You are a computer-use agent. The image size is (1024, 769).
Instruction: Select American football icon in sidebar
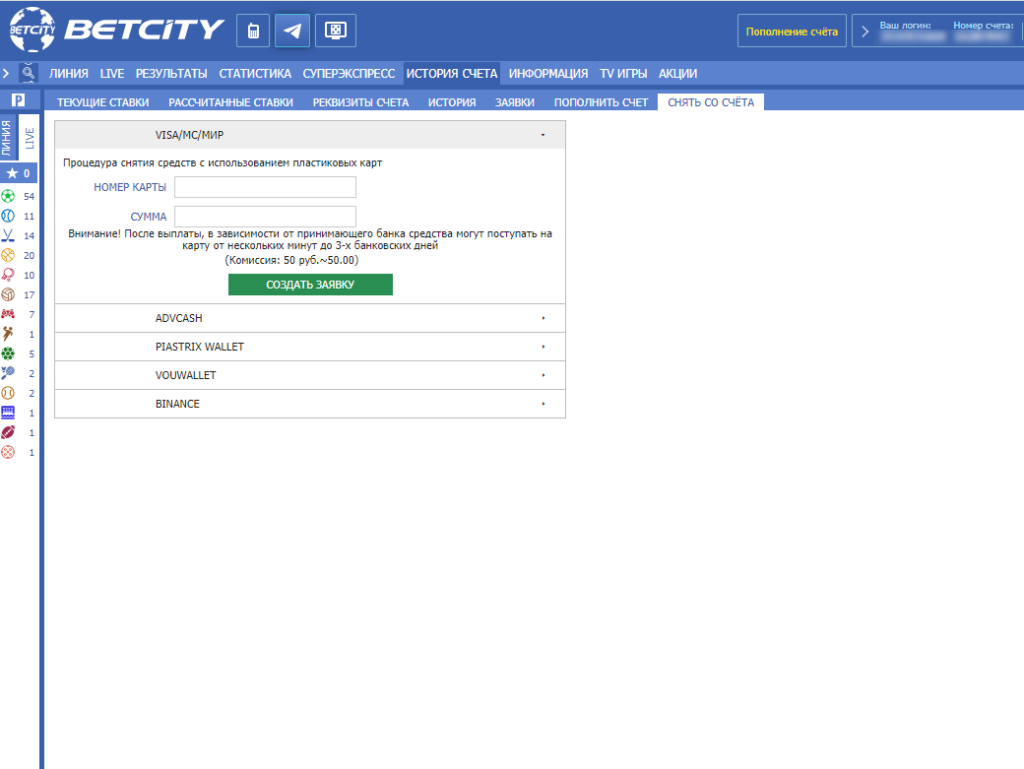pos(8,432)
